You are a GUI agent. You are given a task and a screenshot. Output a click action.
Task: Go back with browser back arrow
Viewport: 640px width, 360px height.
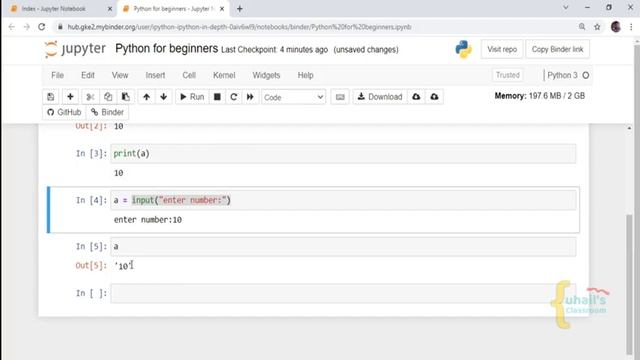click(11, 27)
